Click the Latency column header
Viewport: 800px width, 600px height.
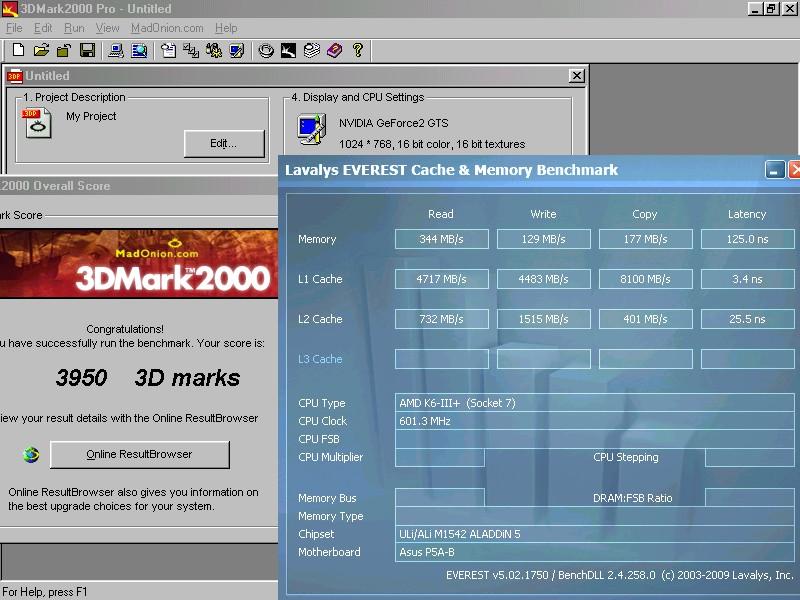(747, 214)
